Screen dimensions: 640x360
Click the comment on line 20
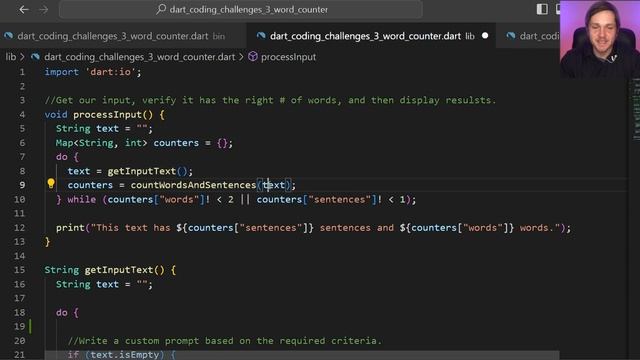[x=225, y=340]
